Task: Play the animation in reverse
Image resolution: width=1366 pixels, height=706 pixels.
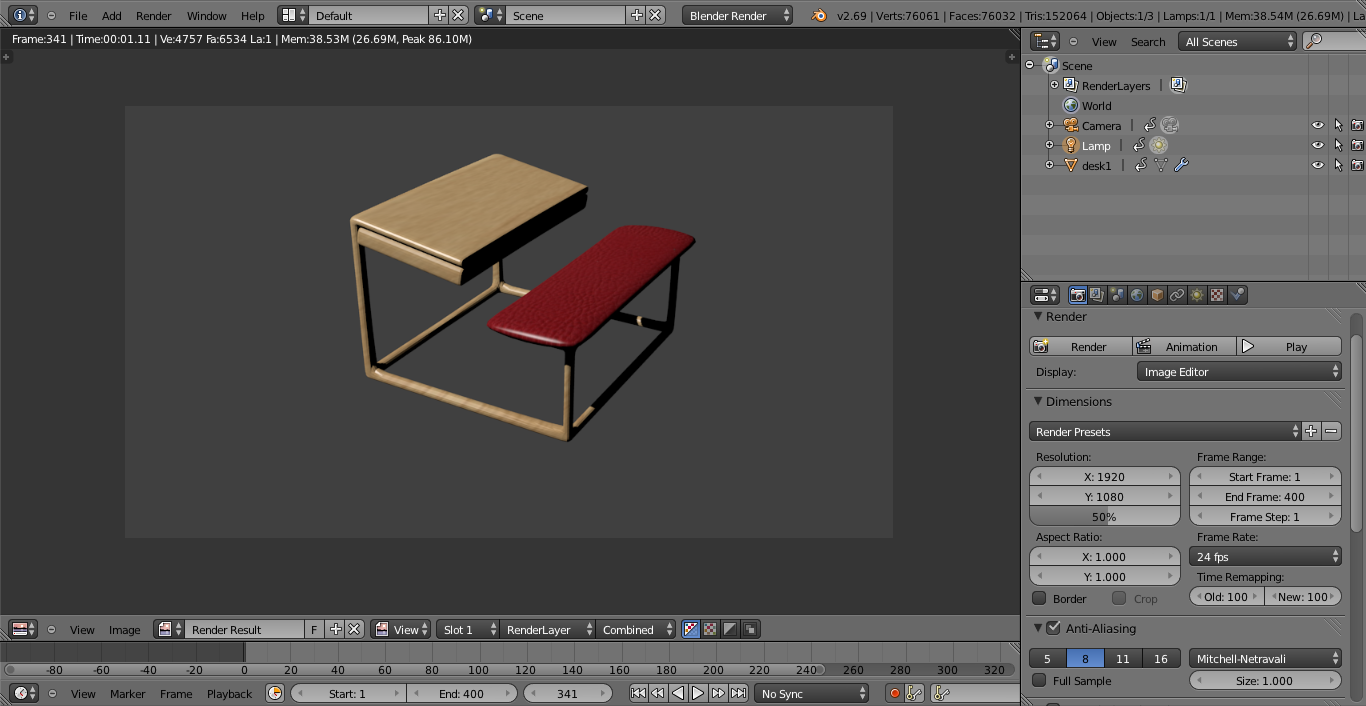Action: (x=678, y=693)
